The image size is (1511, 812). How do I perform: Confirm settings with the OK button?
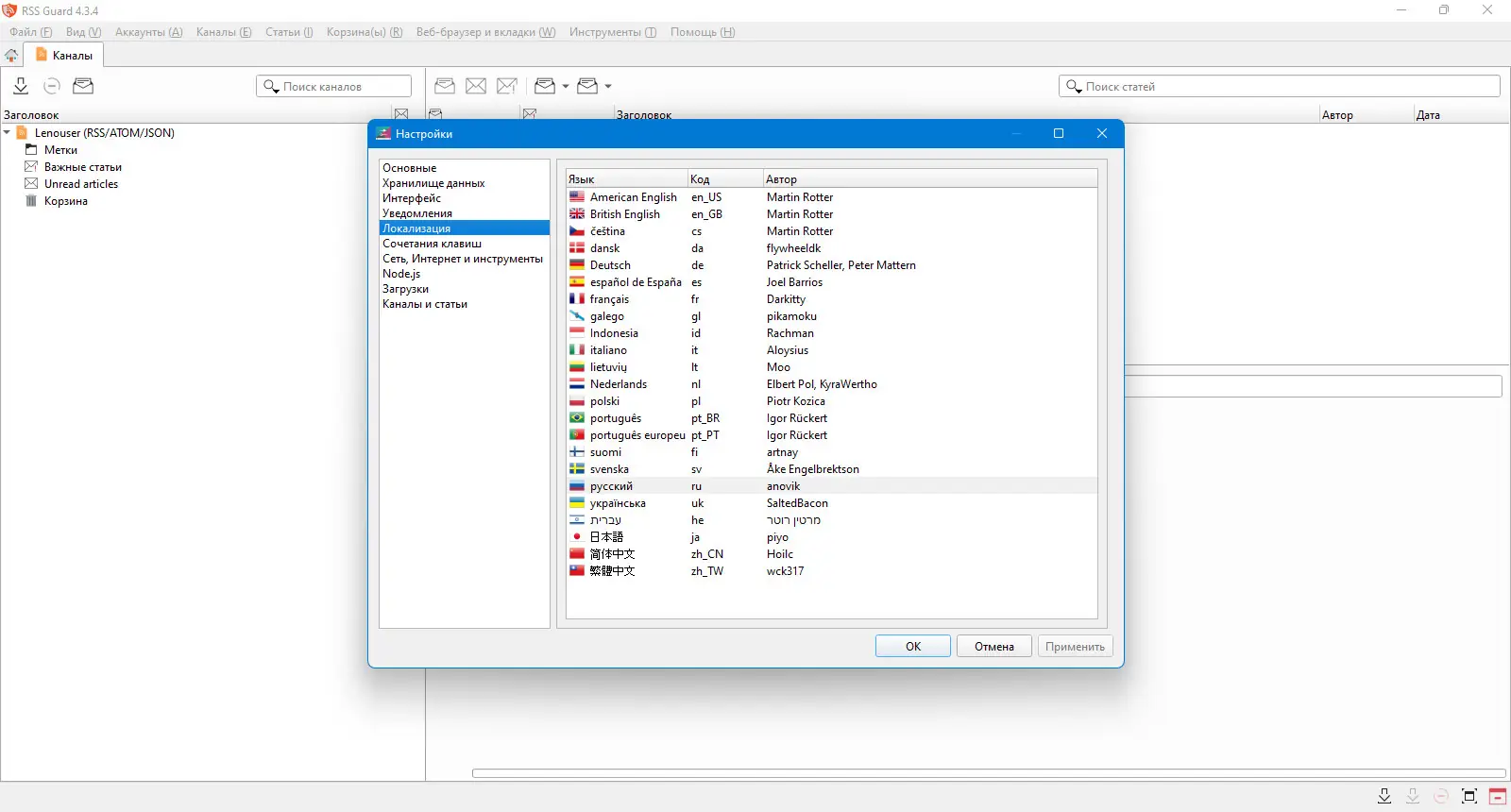pos(913,647)
